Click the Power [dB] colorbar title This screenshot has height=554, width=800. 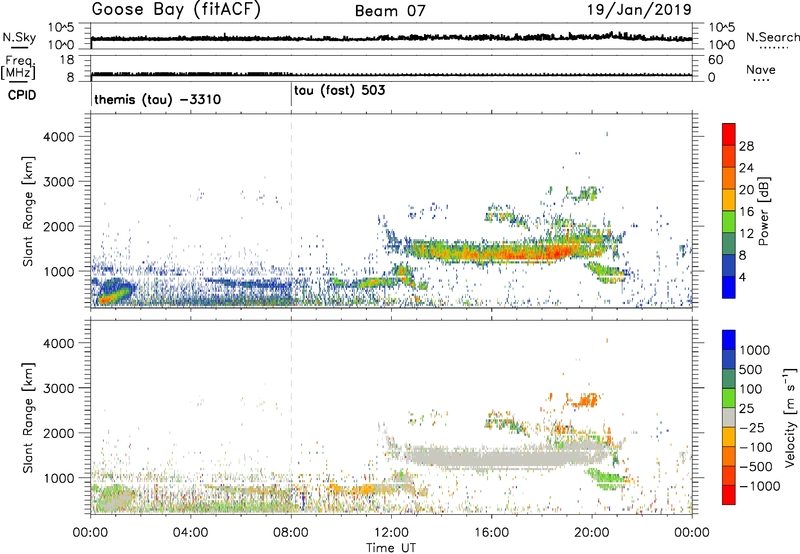click(x=762, y=211)
